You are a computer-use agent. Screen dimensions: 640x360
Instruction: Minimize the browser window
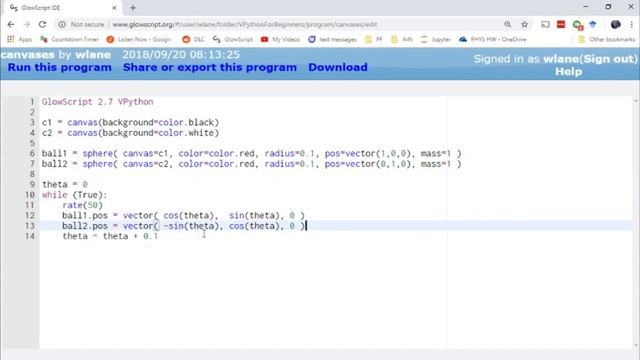coord(586,7)
